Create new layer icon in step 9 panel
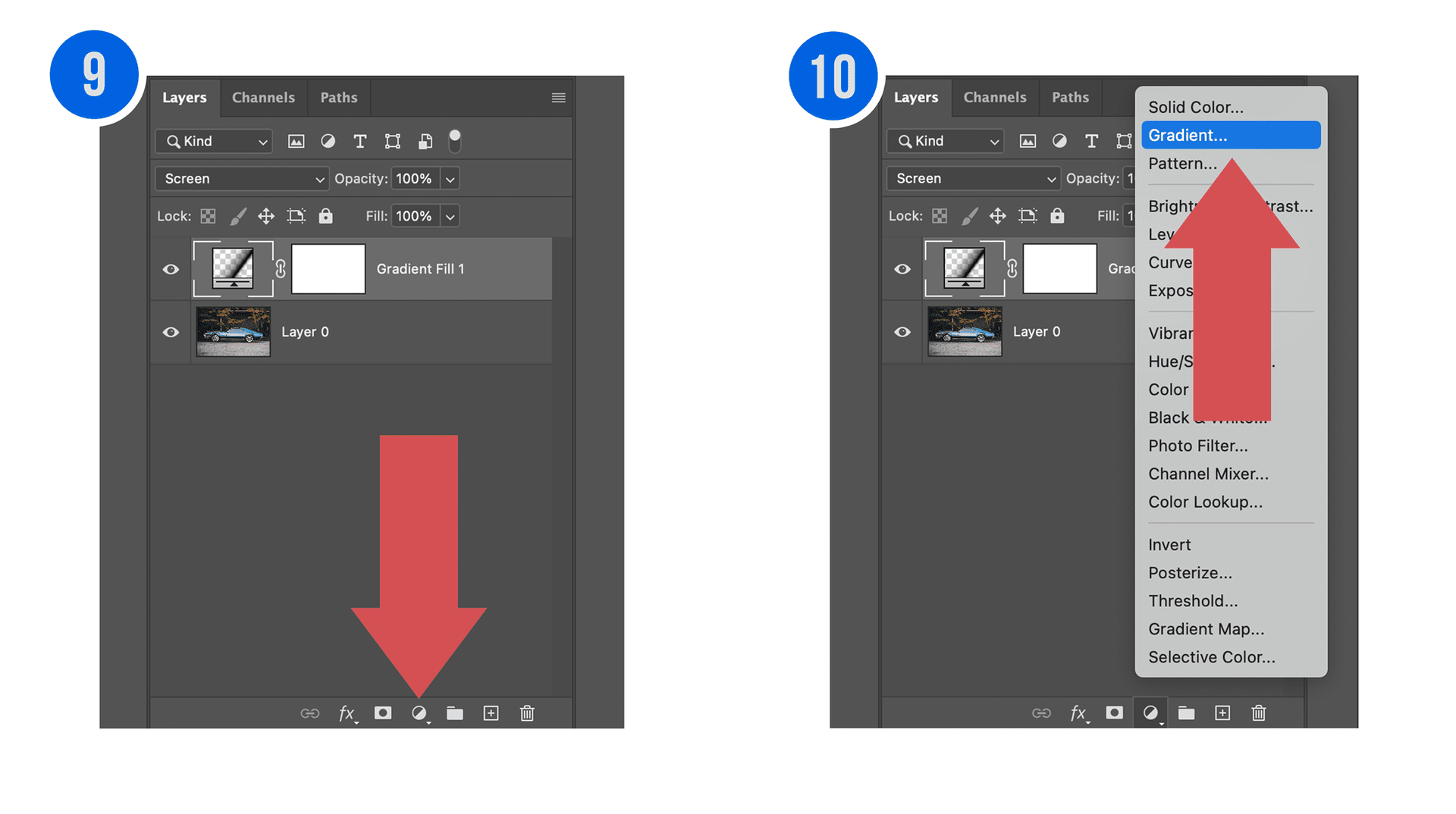 491,713
